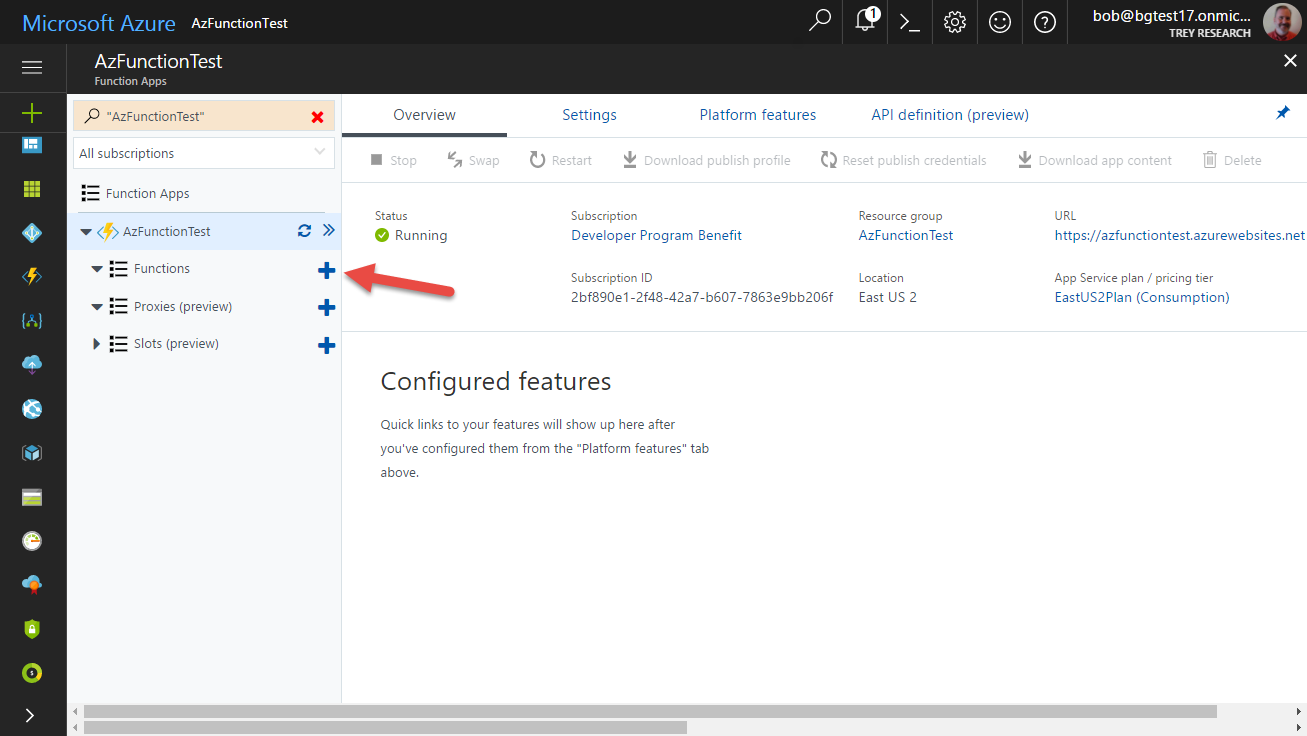Click the search magnifier in top bar

point(820,21)
